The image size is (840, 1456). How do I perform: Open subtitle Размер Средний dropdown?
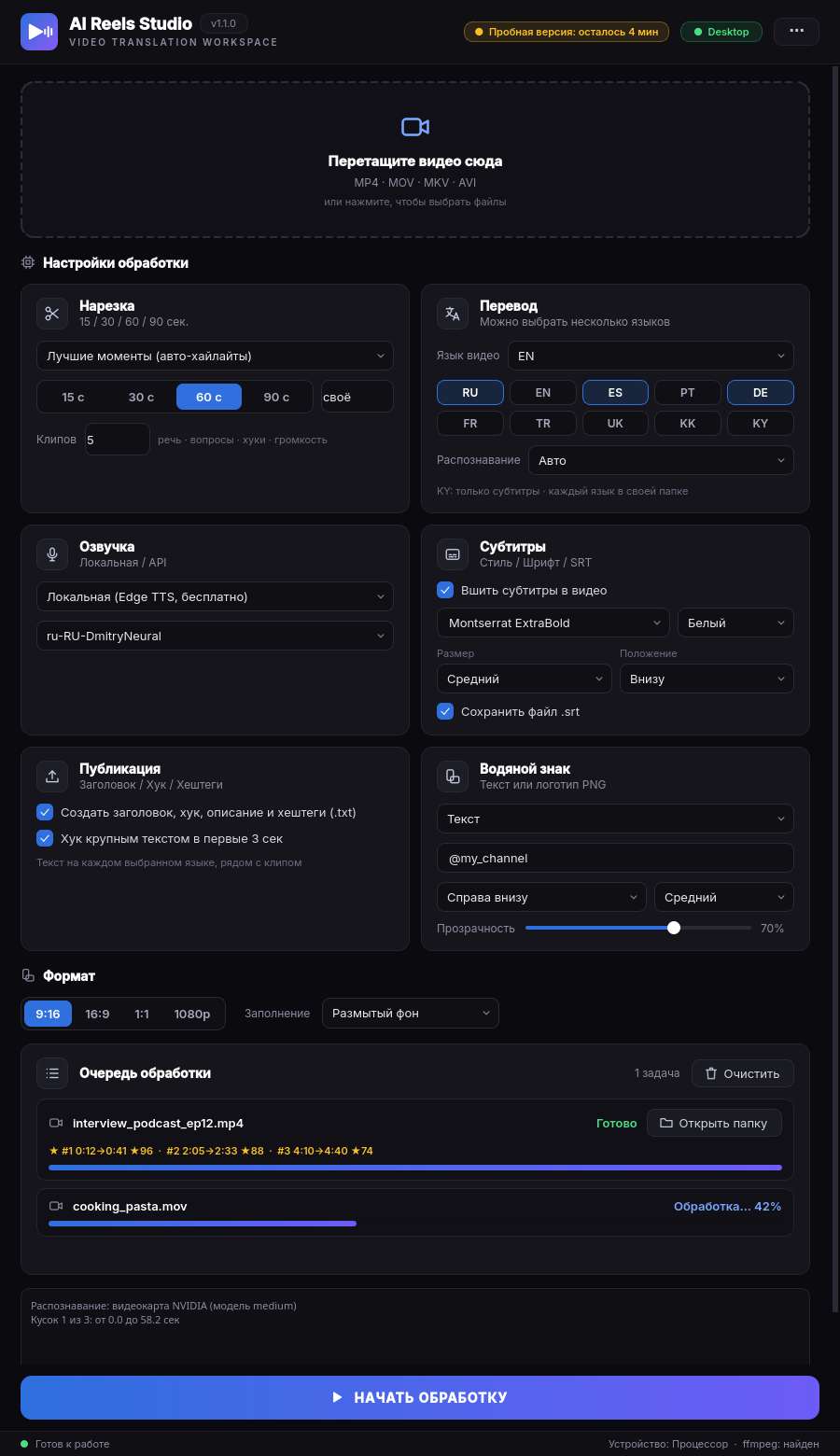(524, 679)
